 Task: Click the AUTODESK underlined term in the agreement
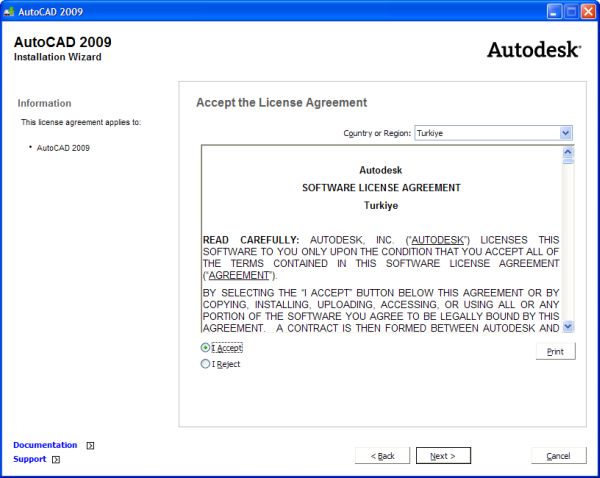[437, 240]
